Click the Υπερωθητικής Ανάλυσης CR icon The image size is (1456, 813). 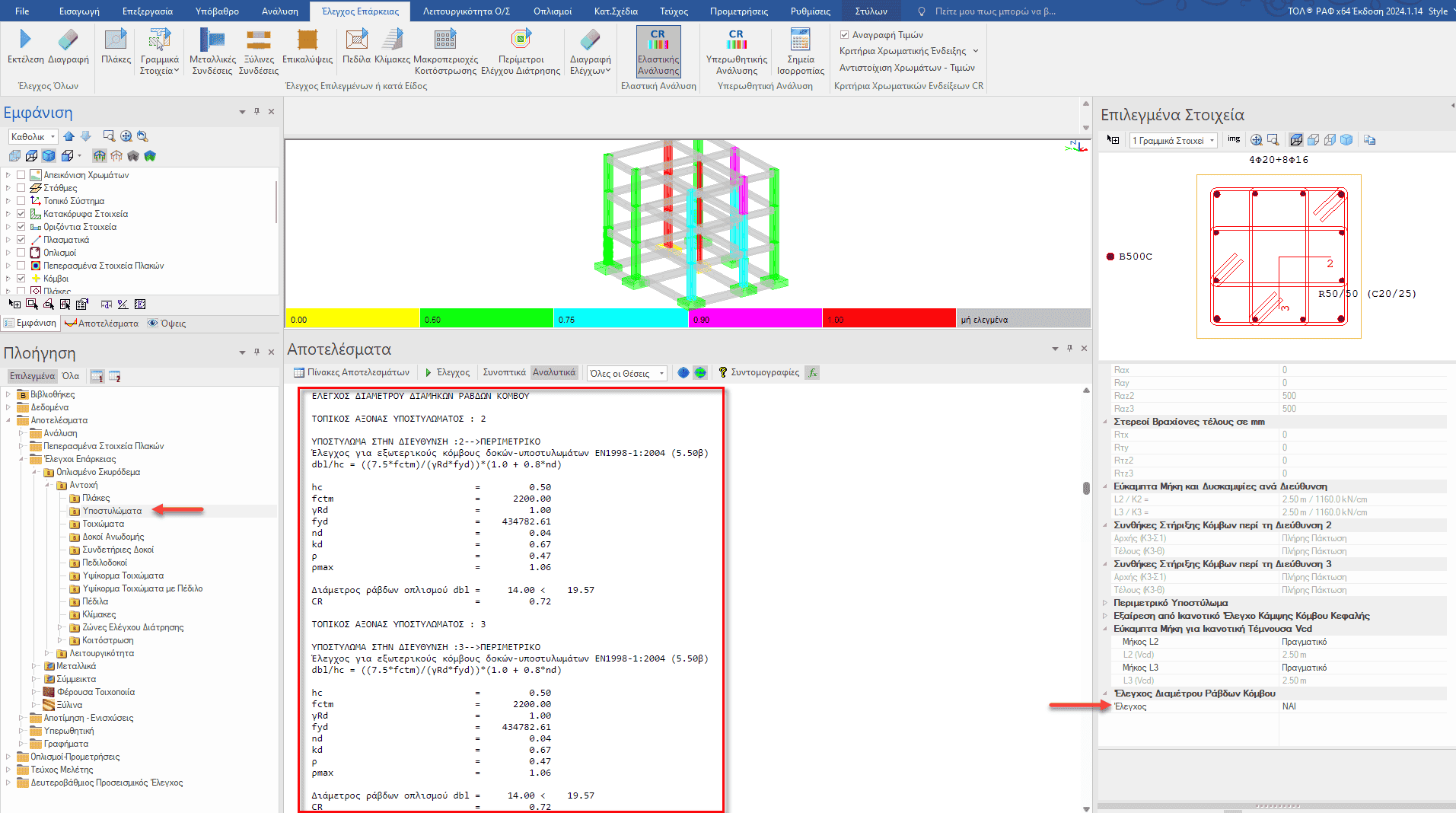click(736, 40)
